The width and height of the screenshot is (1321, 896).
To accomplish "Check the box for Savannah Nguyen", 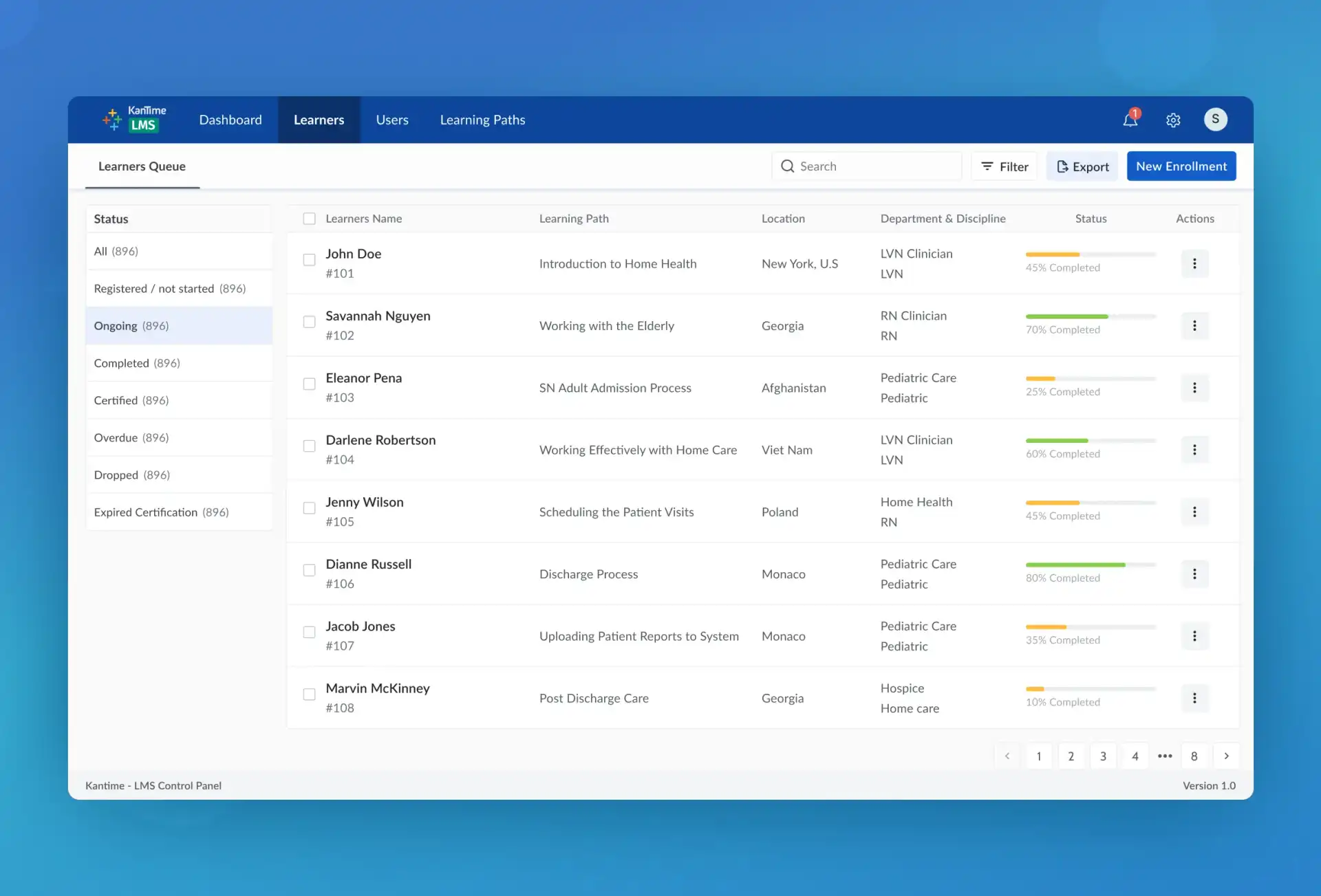I will click(310, 322).
